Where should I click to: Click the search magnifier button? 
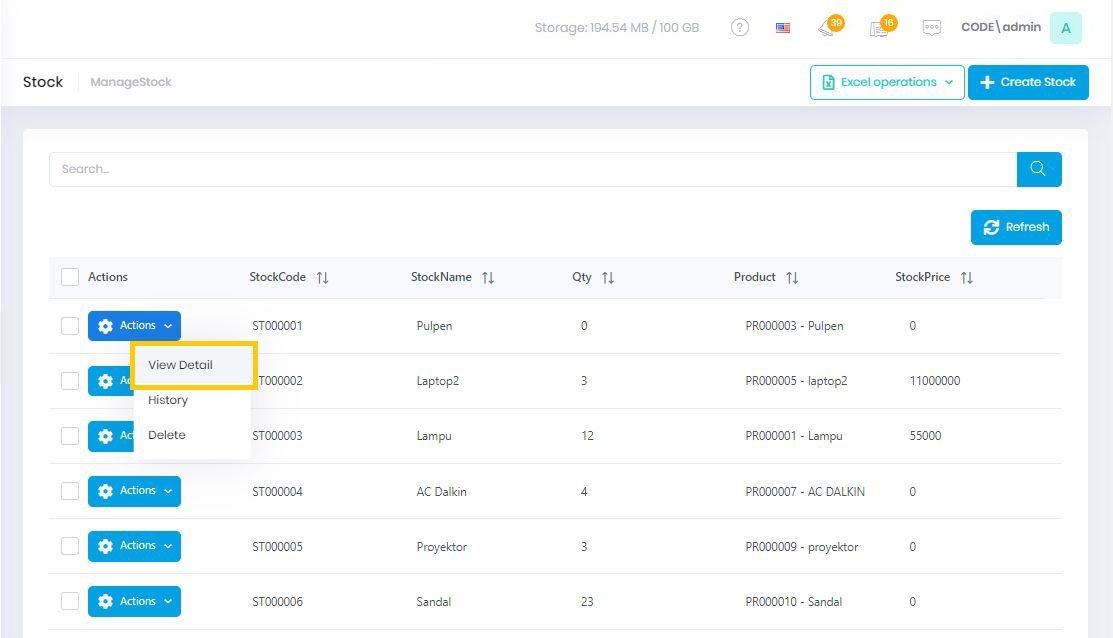(1039, 169)
